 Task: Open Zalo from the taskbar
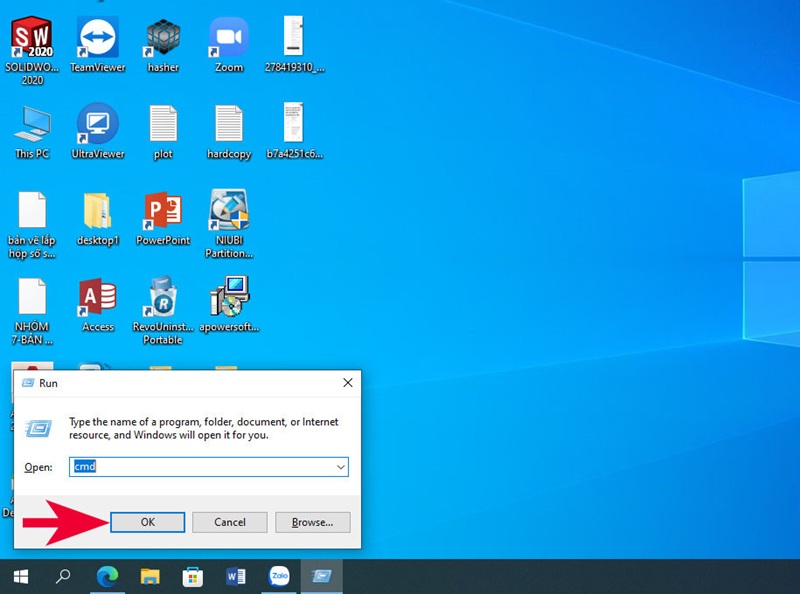click(280, 577)
